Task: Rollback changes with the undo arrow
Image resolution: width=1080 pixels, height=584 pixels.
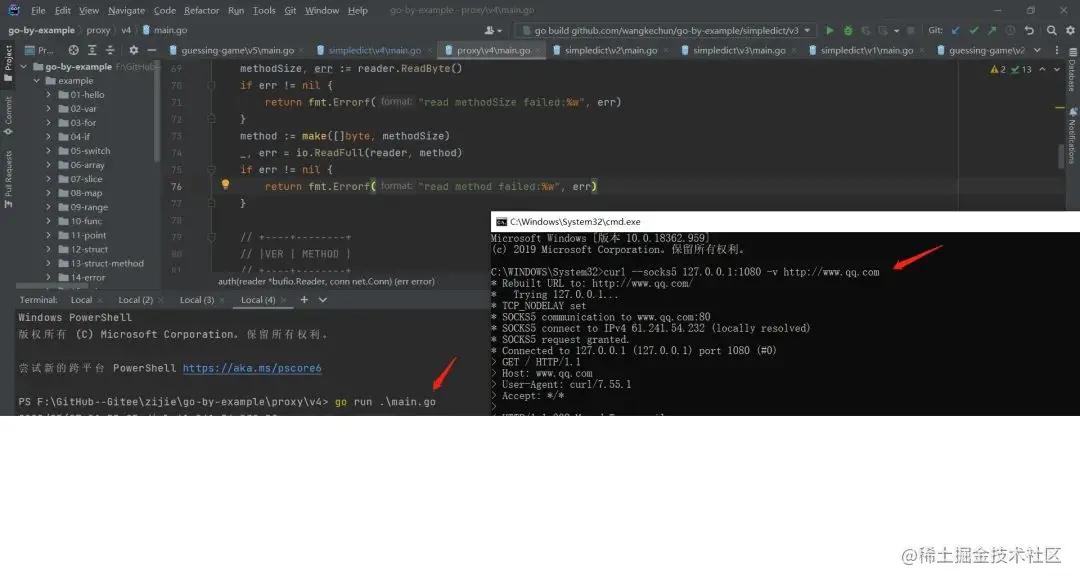Action: tap(1029, 30)
